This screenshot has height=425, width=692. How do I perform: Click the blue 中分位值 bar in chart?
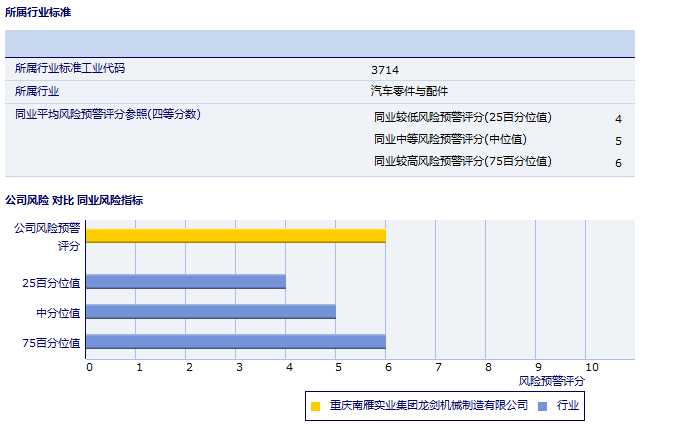[211, 312]
